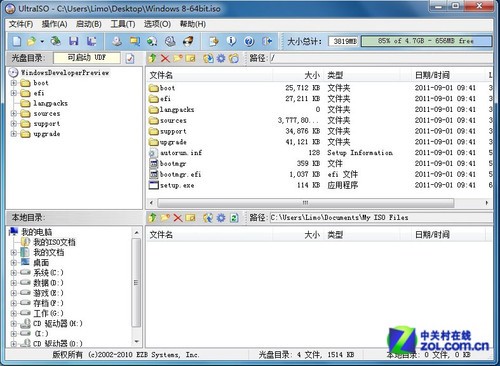Click the Open folder icon in toolbar
Image resolution: width=500 pixels, height=366 pixels.
pos(32,41)
